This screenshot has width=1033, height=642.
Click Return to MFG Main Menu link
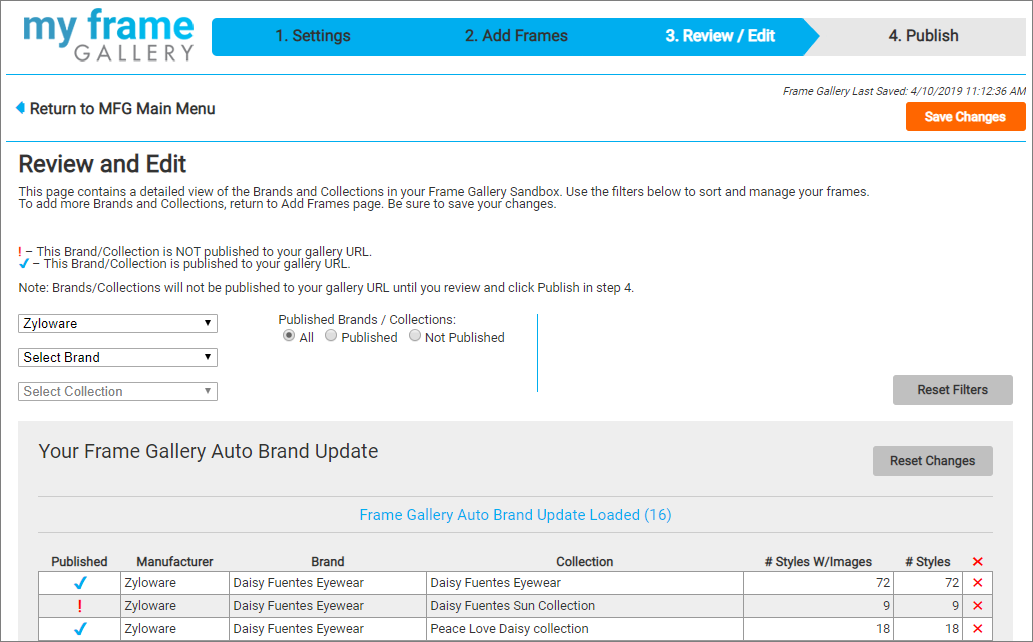(x=123, y=109)
